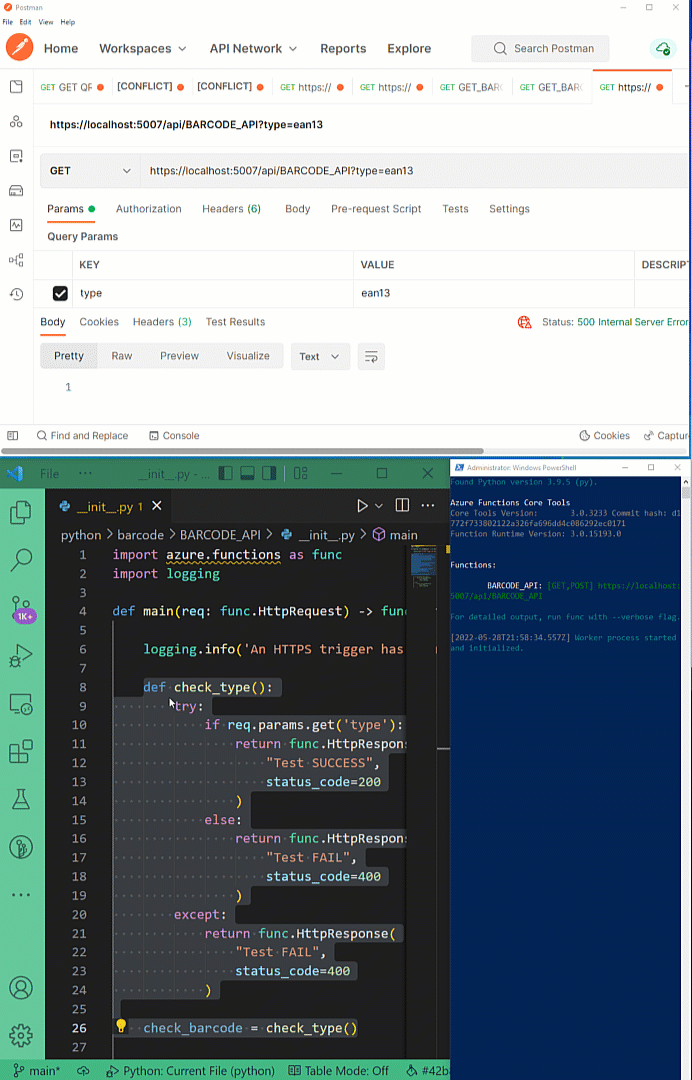Screen dimensions: 692x1080
Task: Click the request URL input field
Action: coord(414,171)
